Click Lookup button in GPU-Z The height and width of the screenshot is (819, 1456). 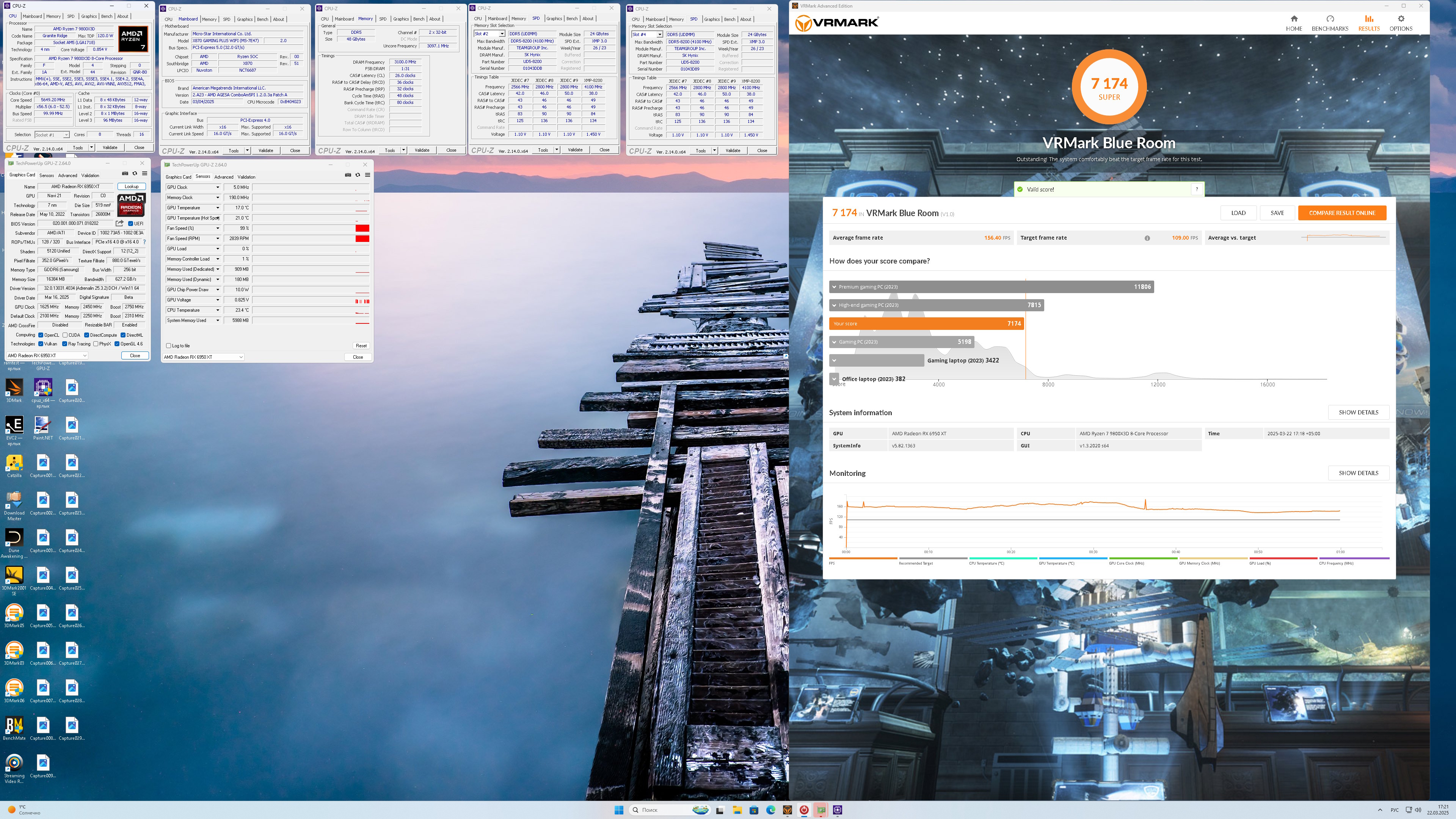coord(132,187)
